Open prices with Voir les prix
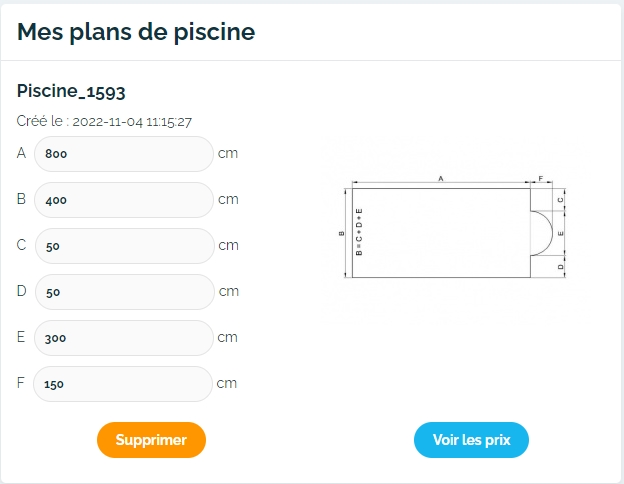This screenshot has height=484, width=624. (471, 440)
